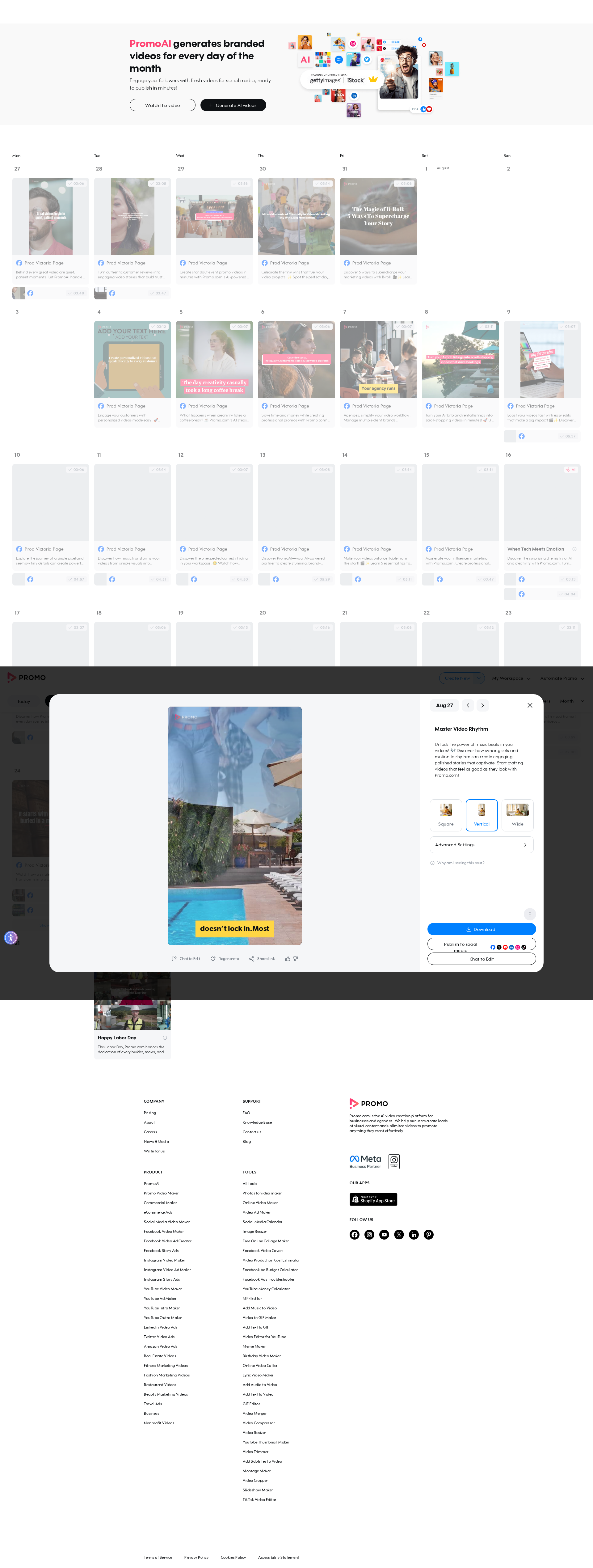Click Generate AI videos button
The height and width of the screenshot is (1568, 593).
click(x=233, y=105)
